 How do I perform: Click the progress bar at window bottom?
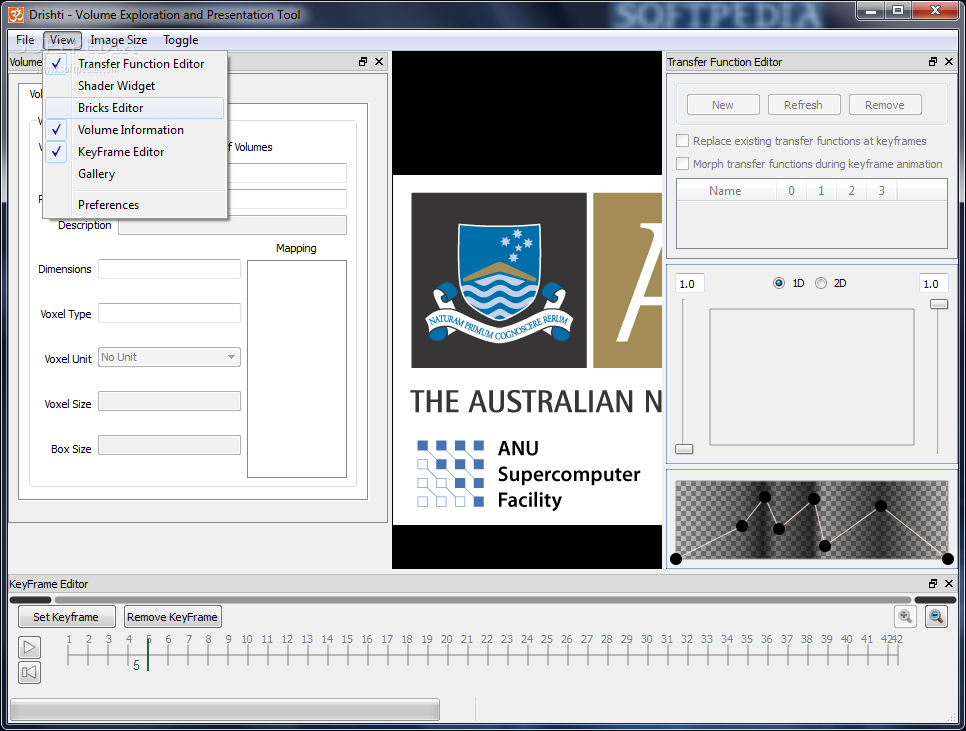click(x=225, y=709)
